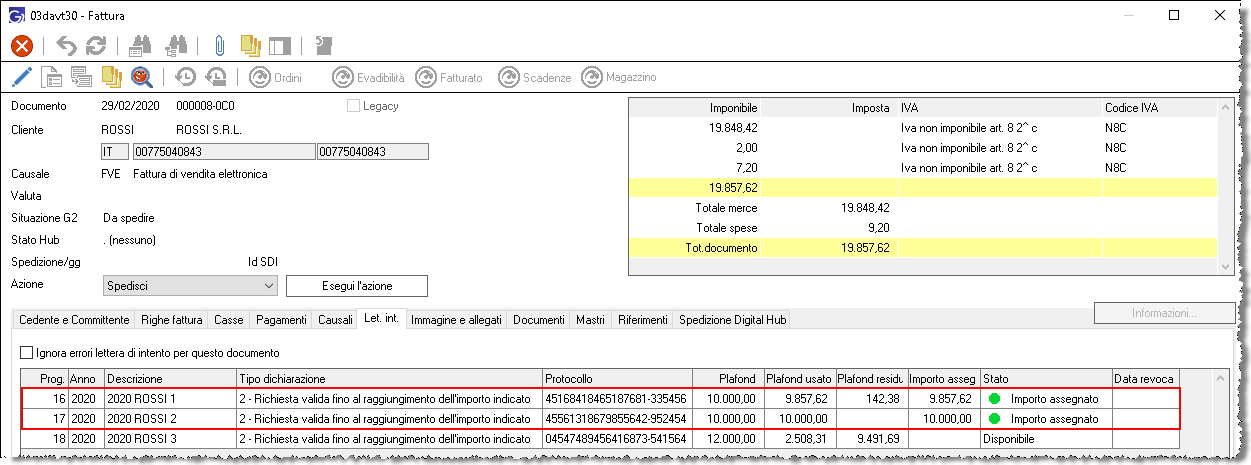This screenshot has height=465, width=1251.
Task: Click the document properties icon next to pencil
Action: coord(52,77)
